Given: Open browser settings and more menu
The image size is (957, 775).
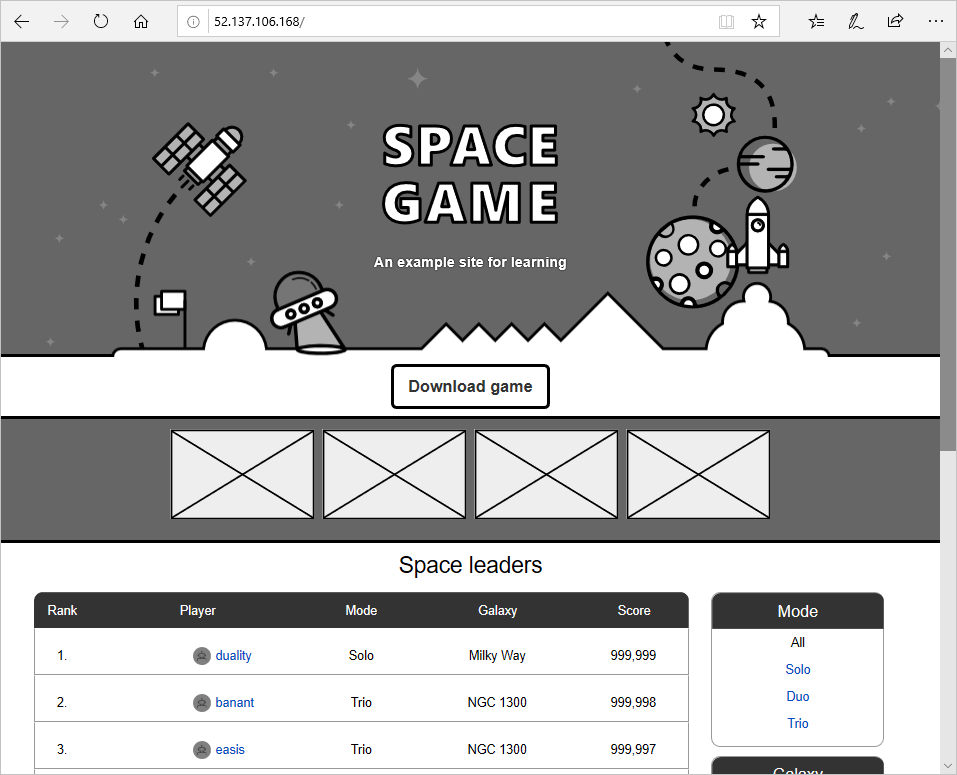Looking at the screenshot, I should click(x=936, y=22).
